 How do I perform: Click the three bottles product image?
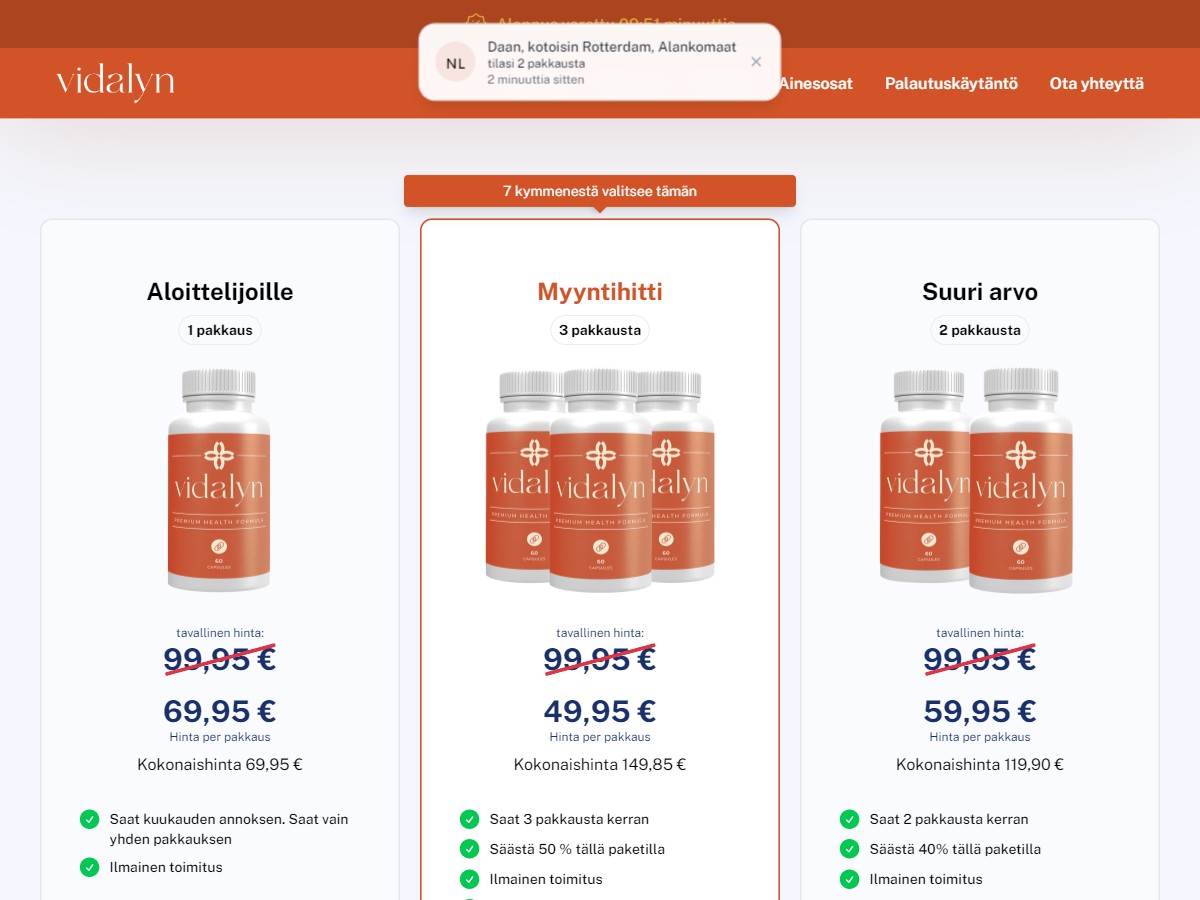(x=600, y=481)
